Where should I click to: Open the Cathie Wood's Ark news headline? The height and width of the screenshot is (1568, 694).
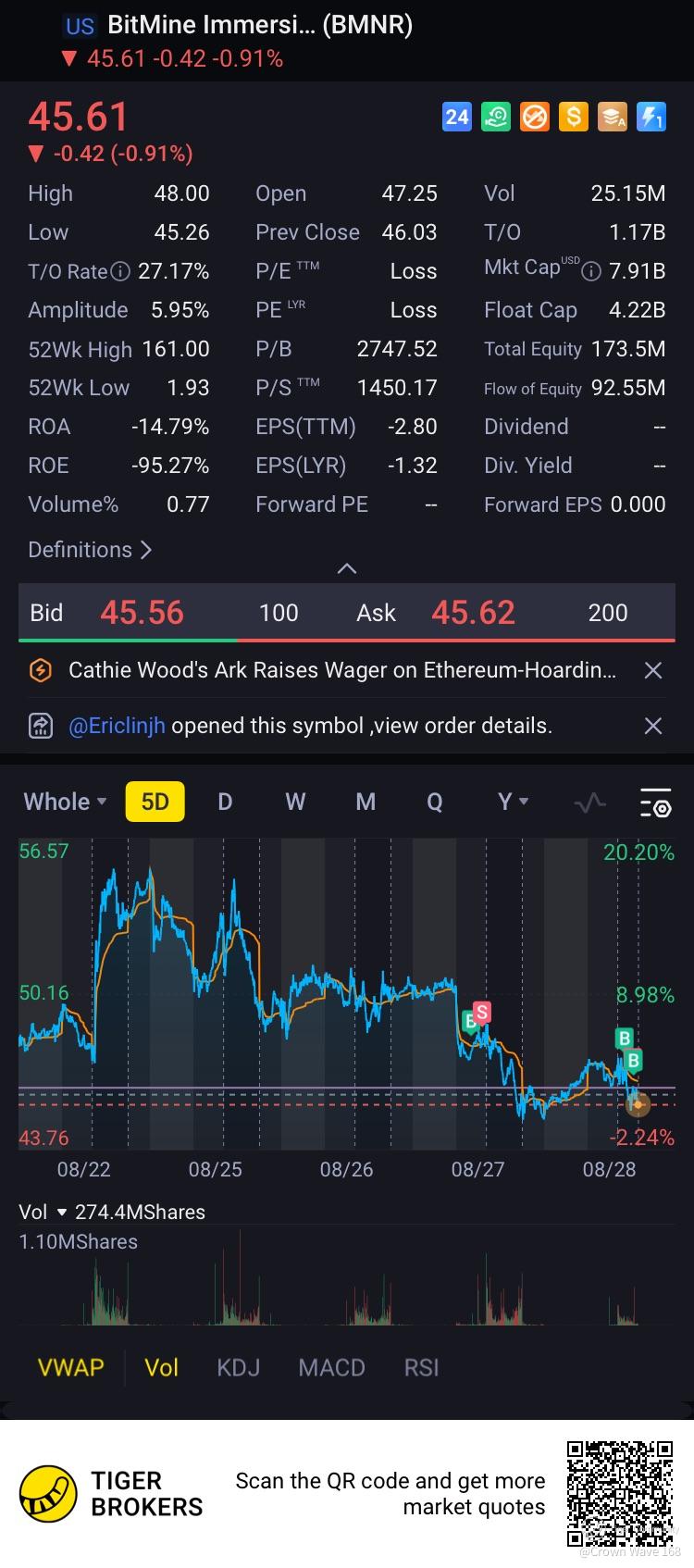click(x=342, y=670)
